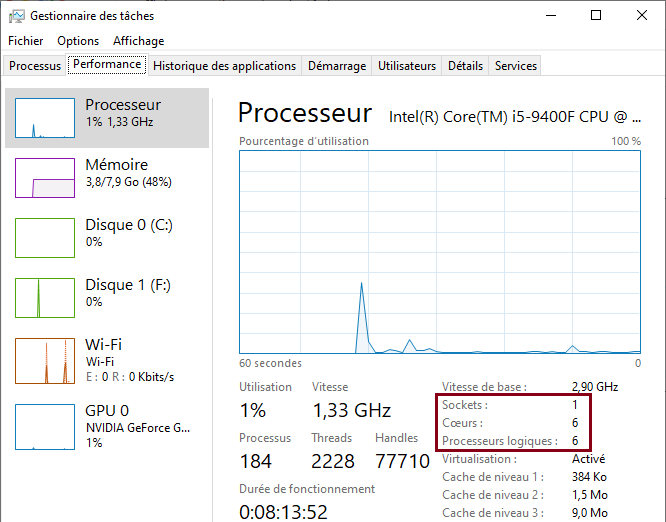
Task: Select the Processeur mini graph thumbnail
Action: (45, 118)
